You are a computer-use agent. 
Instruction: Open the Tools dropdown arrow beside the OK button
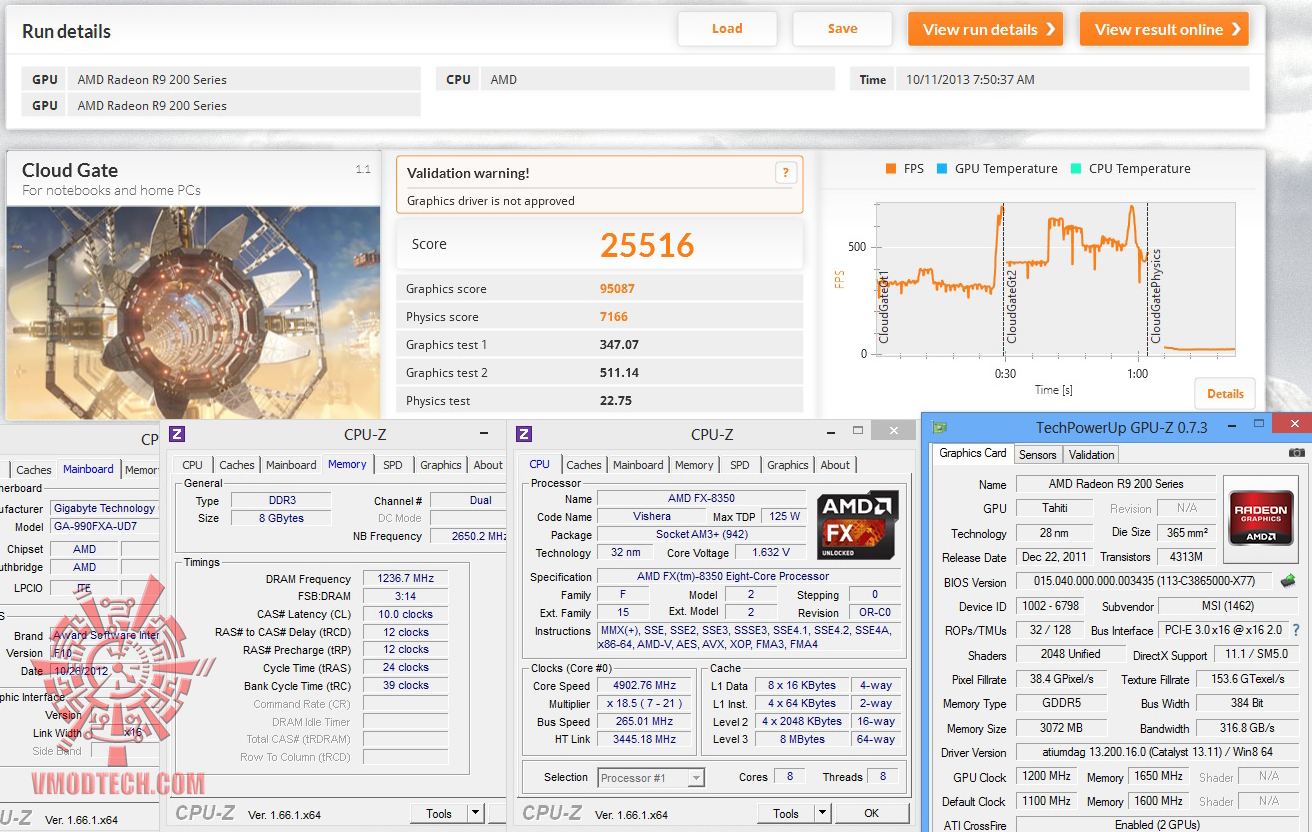(x=822, y=814)
